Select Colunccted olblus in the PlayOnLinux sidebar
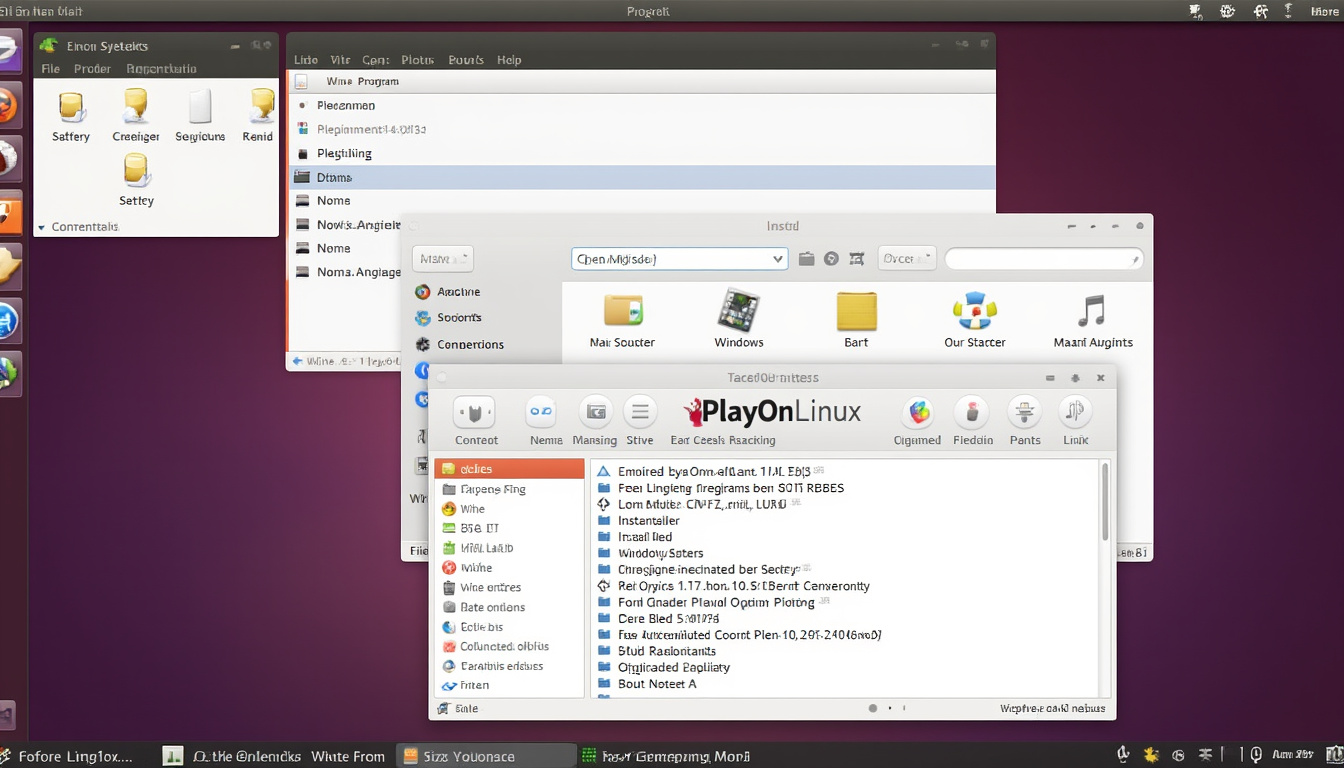This screenshot has width=1344, height=768. pyautogui.click(x=509, y=647)
